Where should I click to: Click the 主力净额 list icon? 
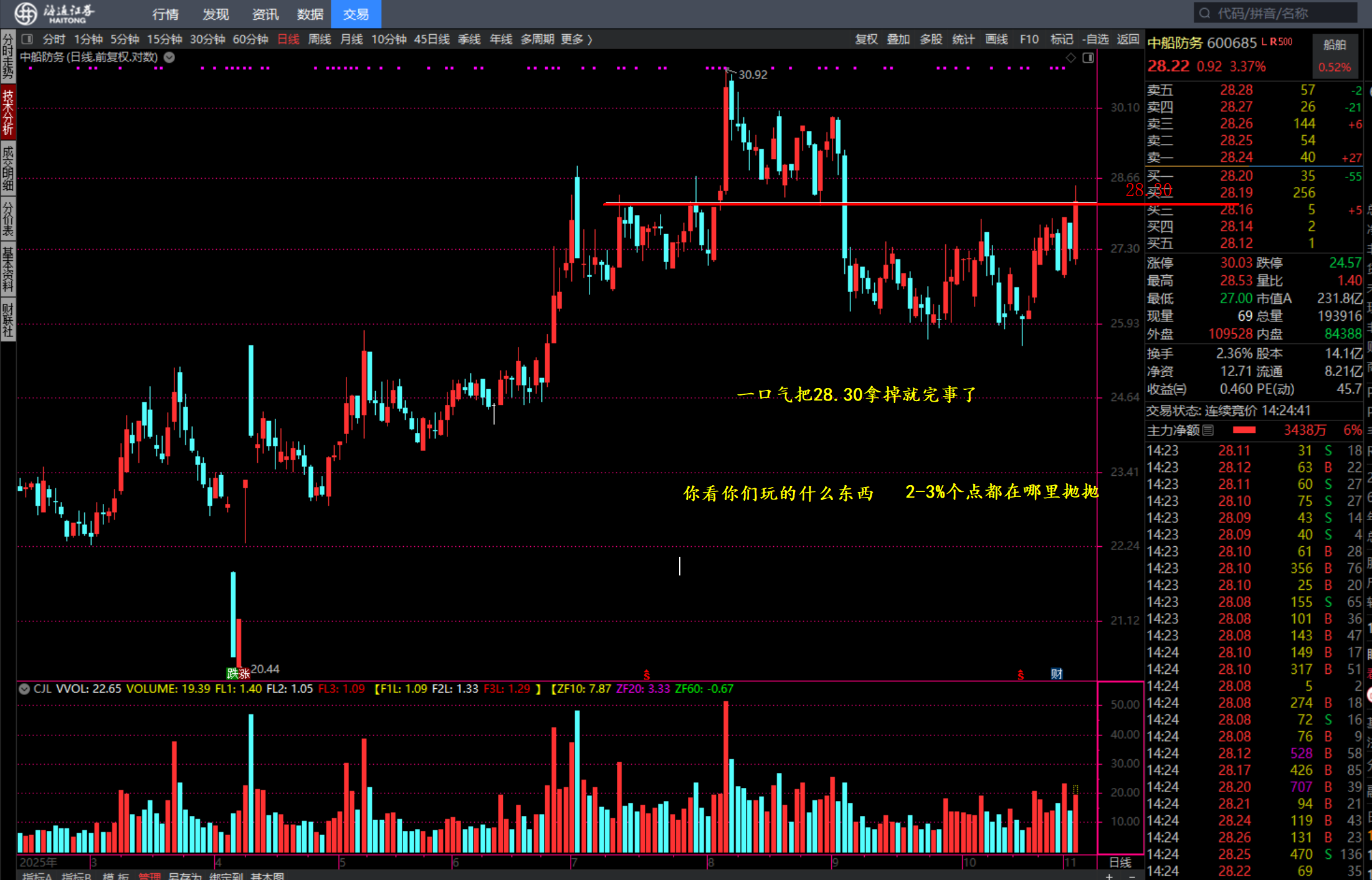point(1208,430)
